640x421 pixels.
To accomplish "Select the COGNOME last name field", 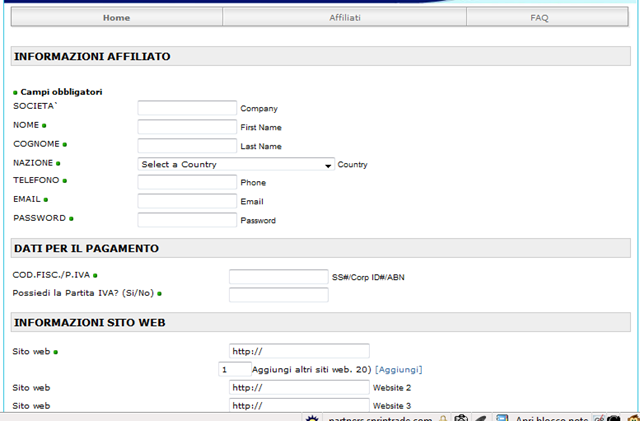I will click(x=187, y=145).
